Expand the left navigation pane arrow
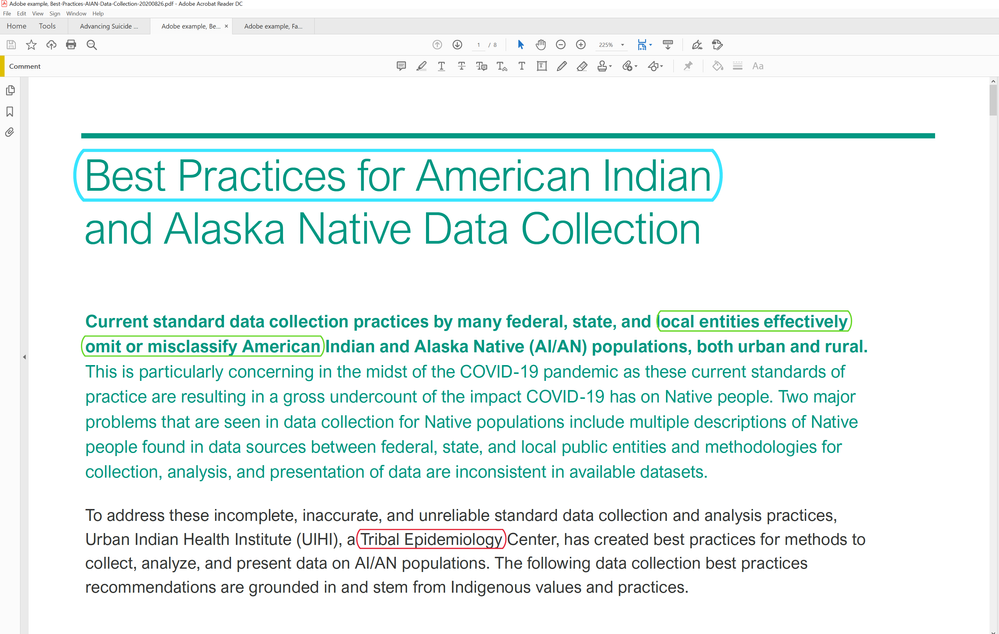This screenshot has width=999, height=634. [x=24, y=357]
